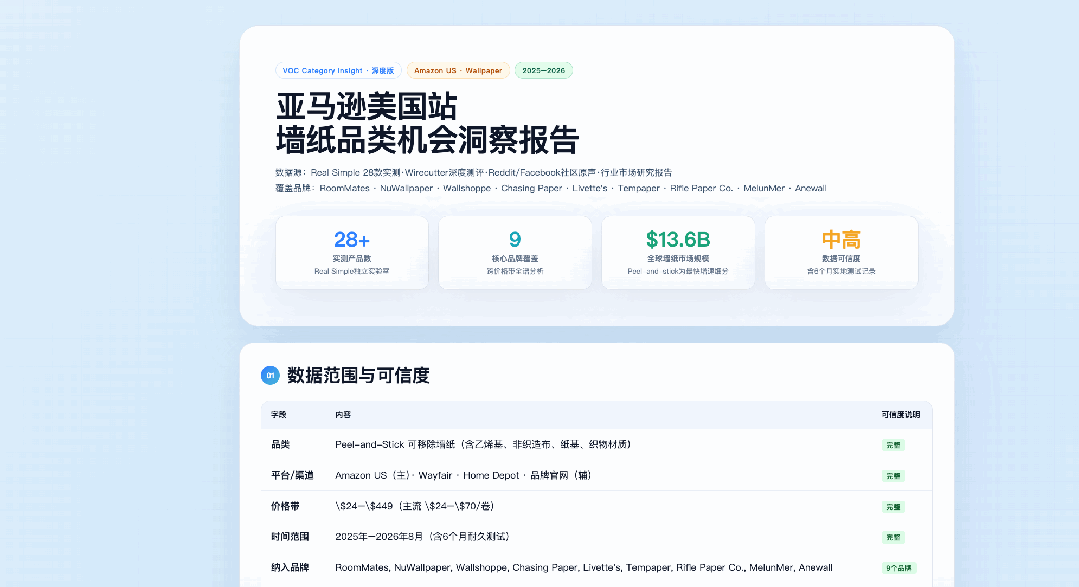Click the "VOC Category Insight" badge
The height and width of the screenshot is (587, 1079).
(338, 70)
